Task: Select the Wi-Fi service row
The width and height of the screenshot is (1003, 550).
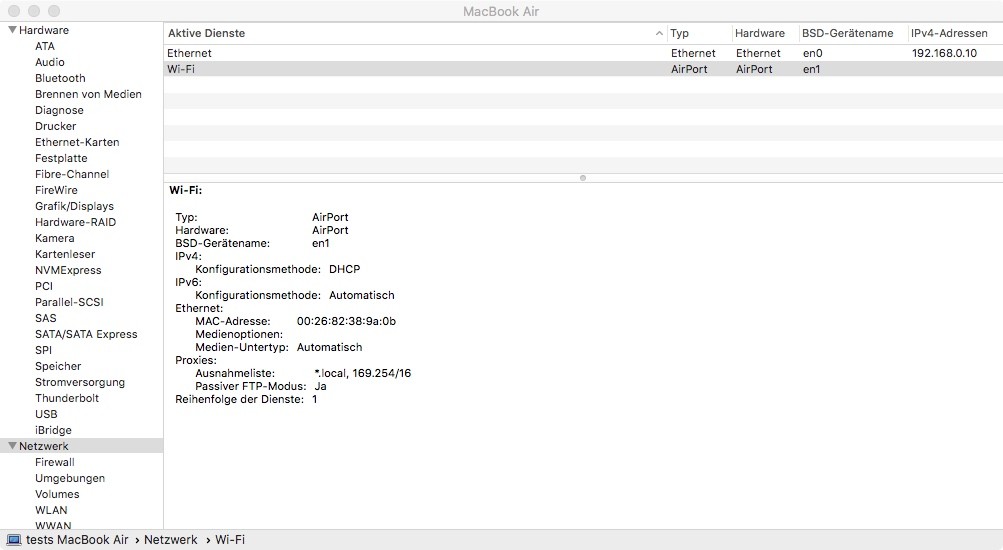Action: [583, 69]
